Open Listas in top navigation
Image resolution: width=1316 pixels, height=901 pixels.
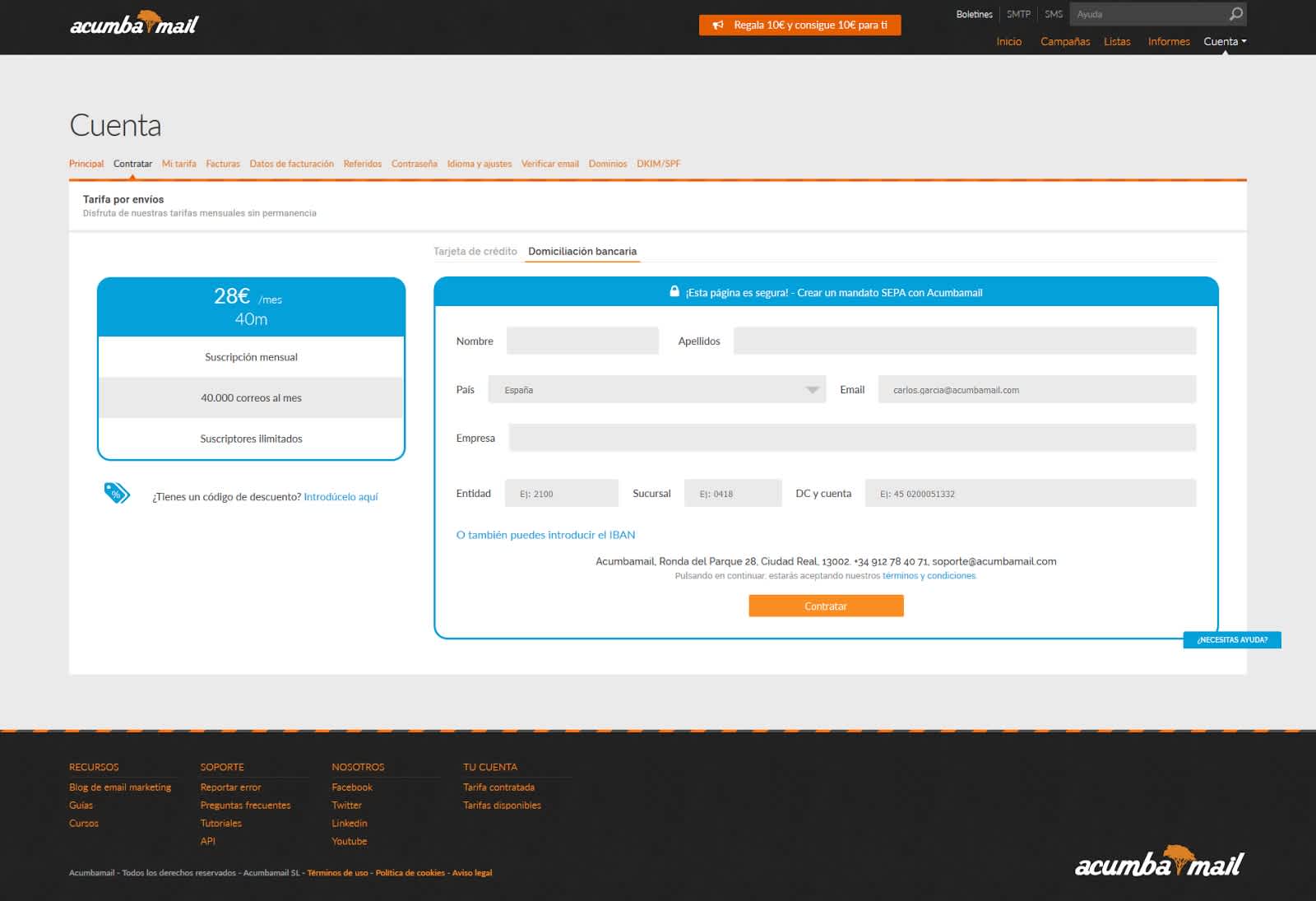pyautogui.click(x=1117, y=41)
